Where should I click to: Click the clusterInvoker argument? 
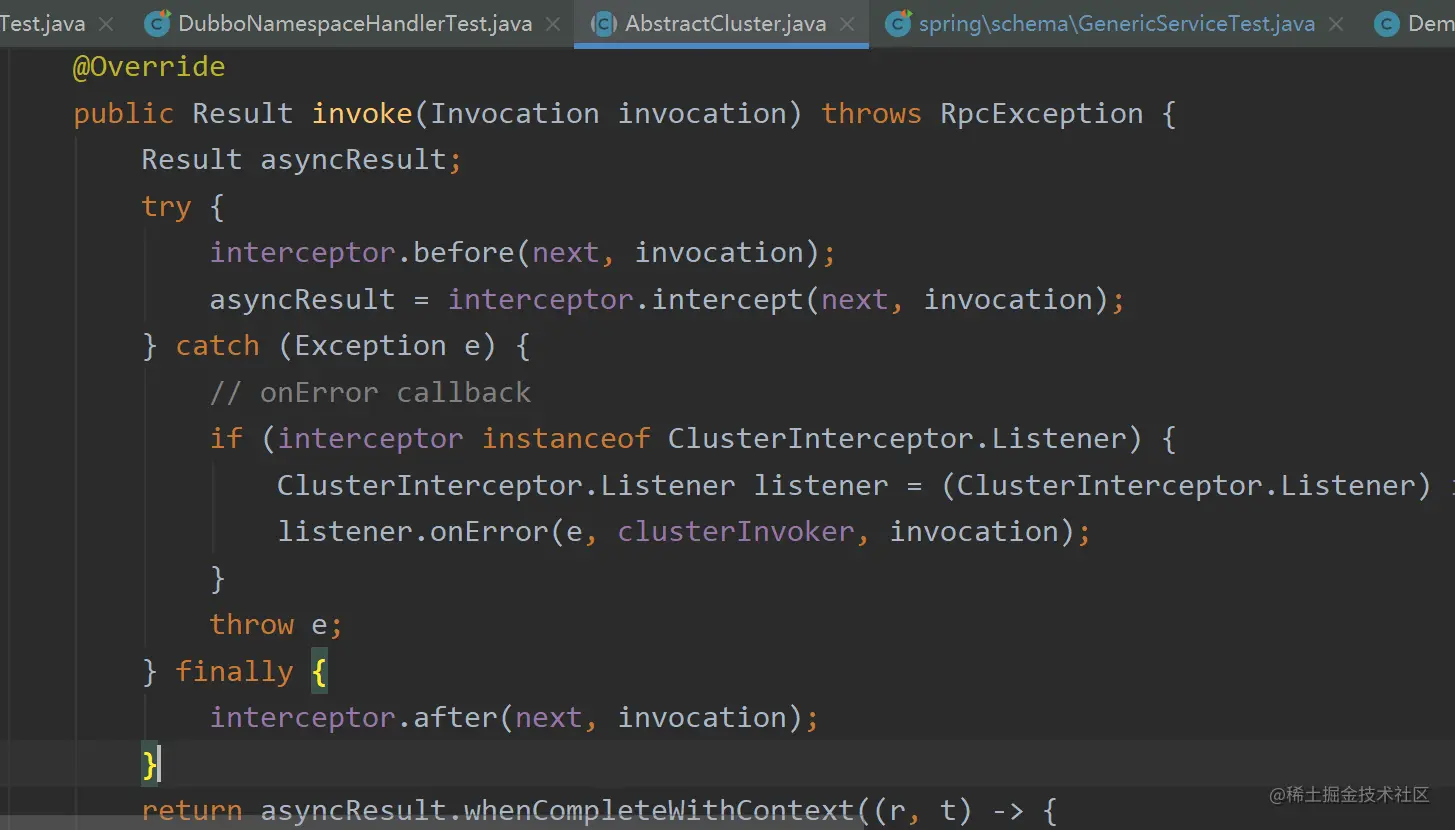pos(736,532)
